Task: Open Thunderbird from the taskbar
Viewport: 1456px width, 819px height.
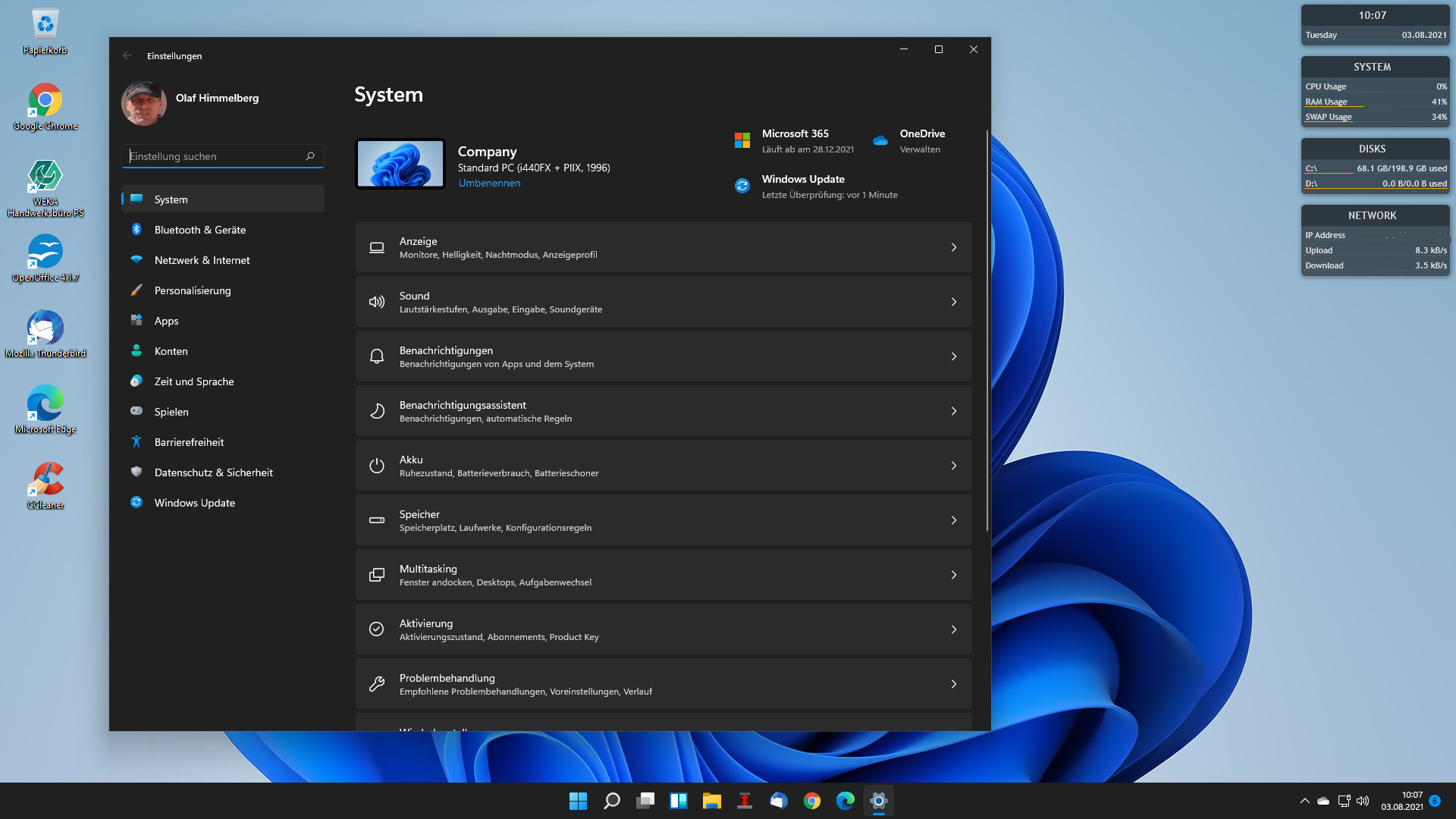Action: pyautogui.click(x=778, y=801)
